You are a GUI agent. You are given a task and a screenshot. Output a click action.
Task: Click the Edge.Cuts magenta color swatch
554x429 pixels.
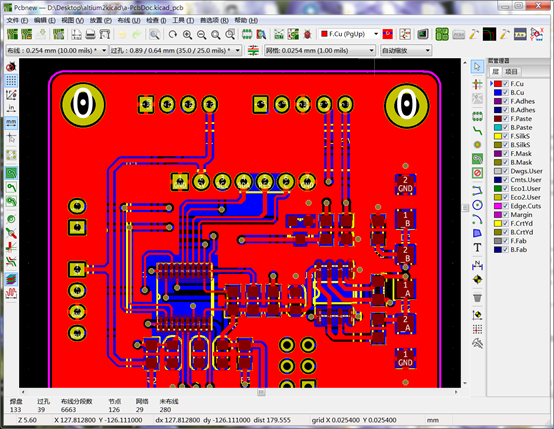(x=497, y=206)
